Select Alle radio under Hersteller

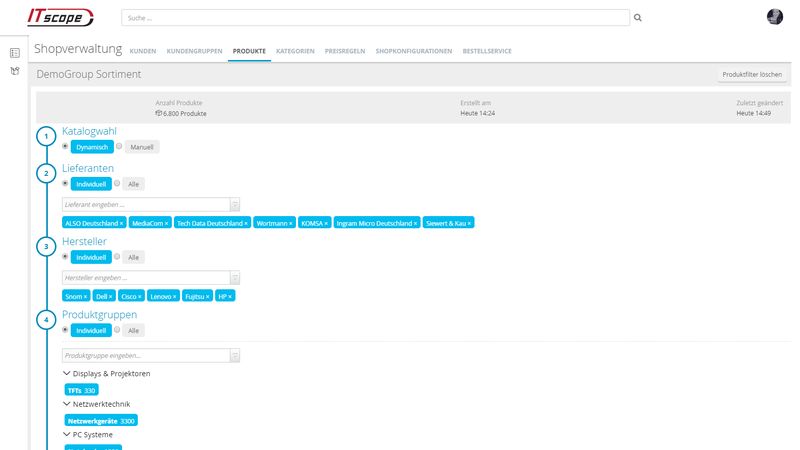[x=119, y=257]
